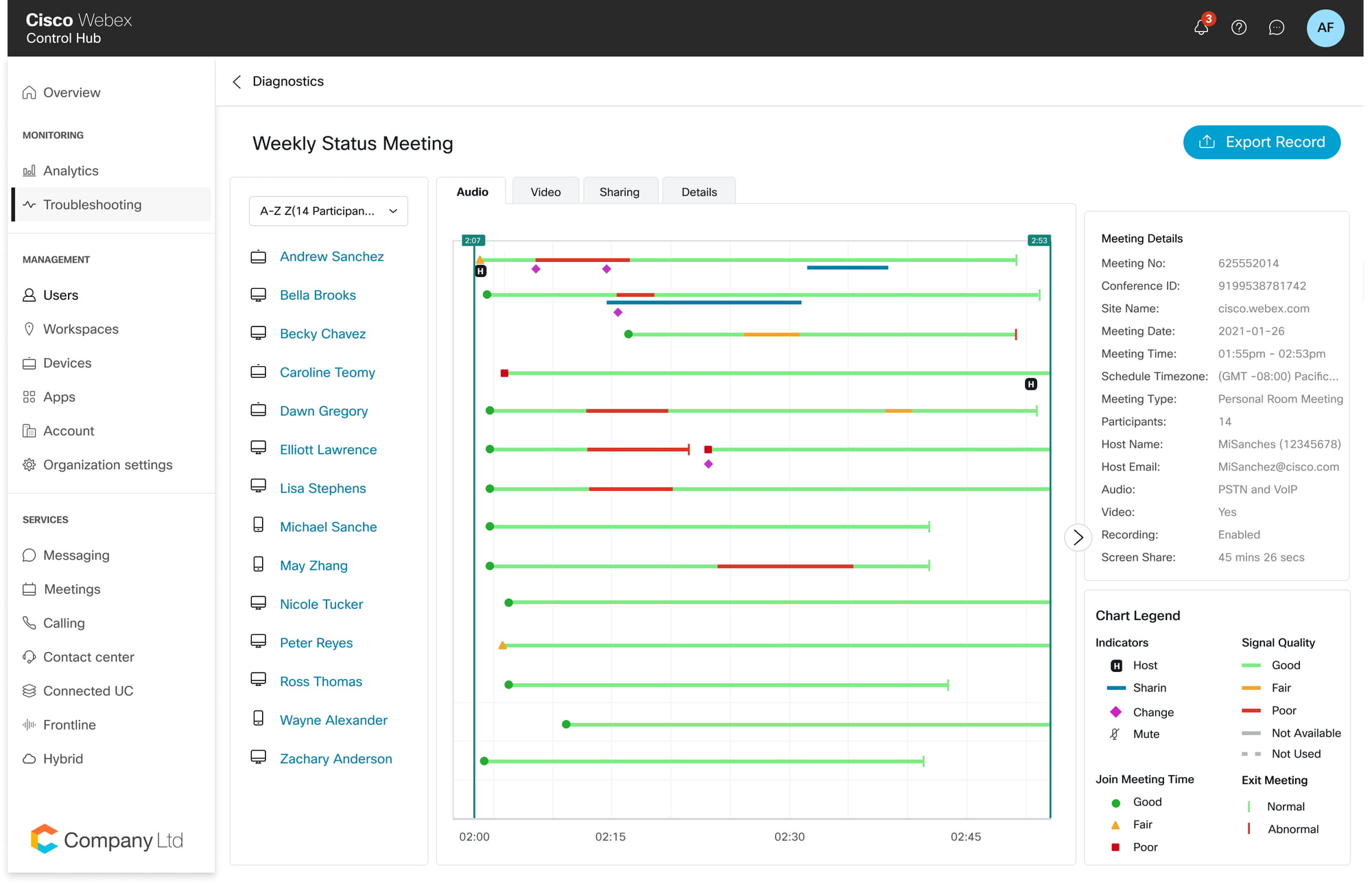Select Troubleshooting in the sidebar
This screenshot has height=884, width=1372.
112,204
